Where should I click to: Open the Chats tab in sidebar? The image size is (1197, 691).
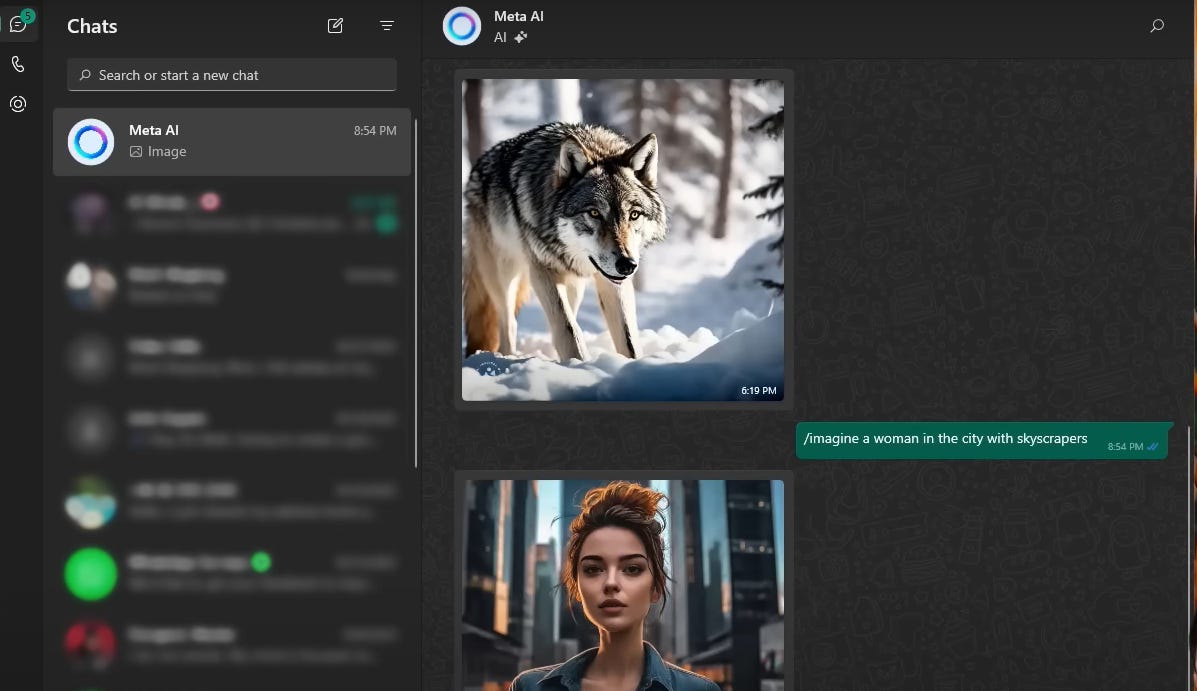18,24
